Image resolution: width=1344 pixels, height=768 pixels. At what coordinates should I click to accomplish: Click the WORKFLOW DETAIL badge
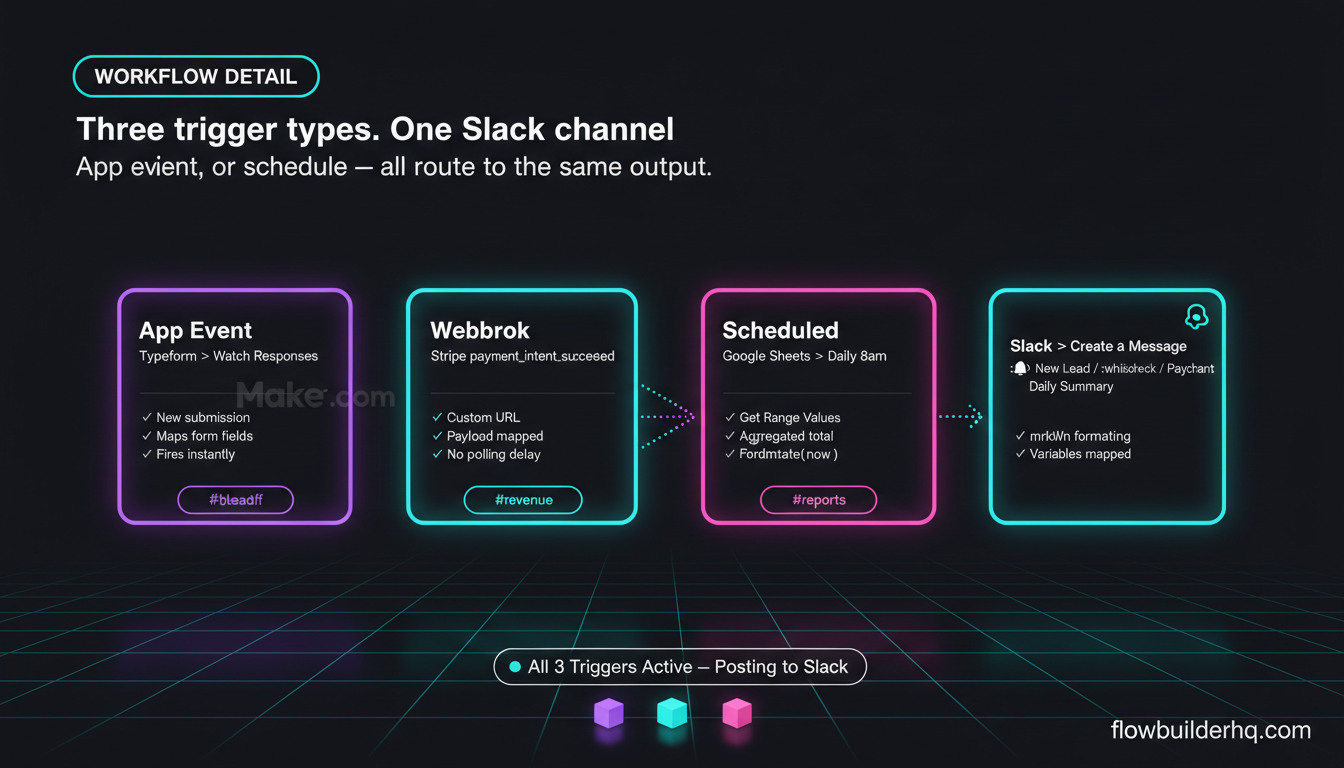(196, 77)
